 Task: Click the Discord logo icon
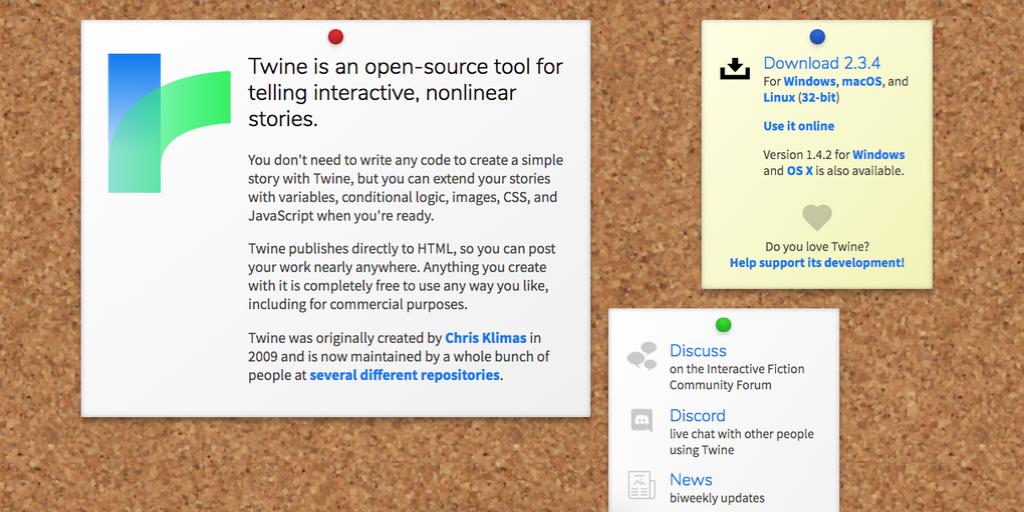642,420
